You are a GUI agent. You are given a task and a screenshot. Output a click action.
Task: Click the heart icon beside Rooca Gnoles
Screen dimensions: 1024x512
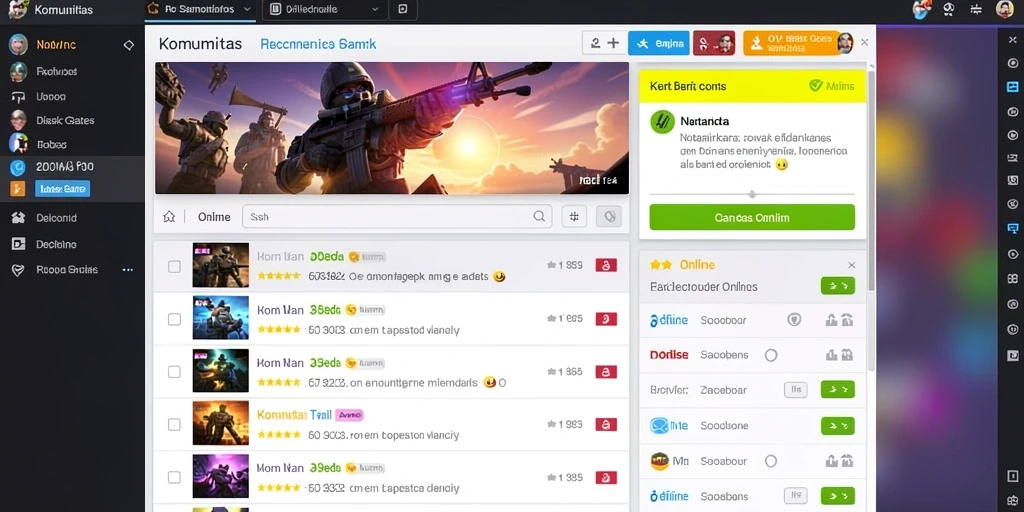(18, 270)
